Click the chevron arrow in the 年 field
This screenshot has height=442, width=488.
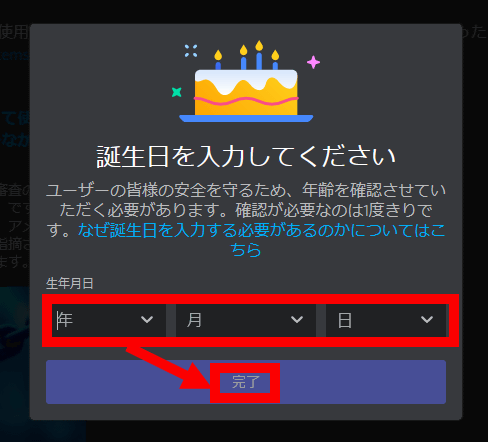147,320
